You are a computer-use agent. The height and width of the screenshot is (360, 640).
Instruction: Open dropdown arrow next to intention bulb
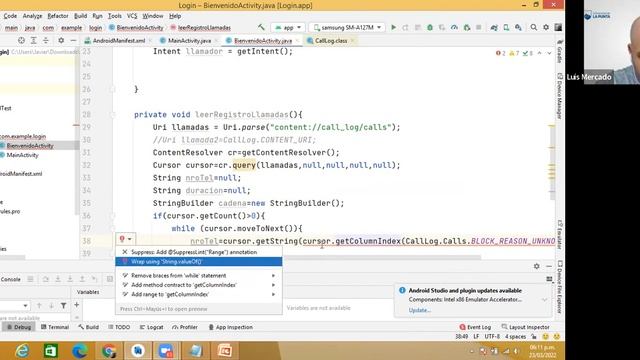(x=130, y=239)
